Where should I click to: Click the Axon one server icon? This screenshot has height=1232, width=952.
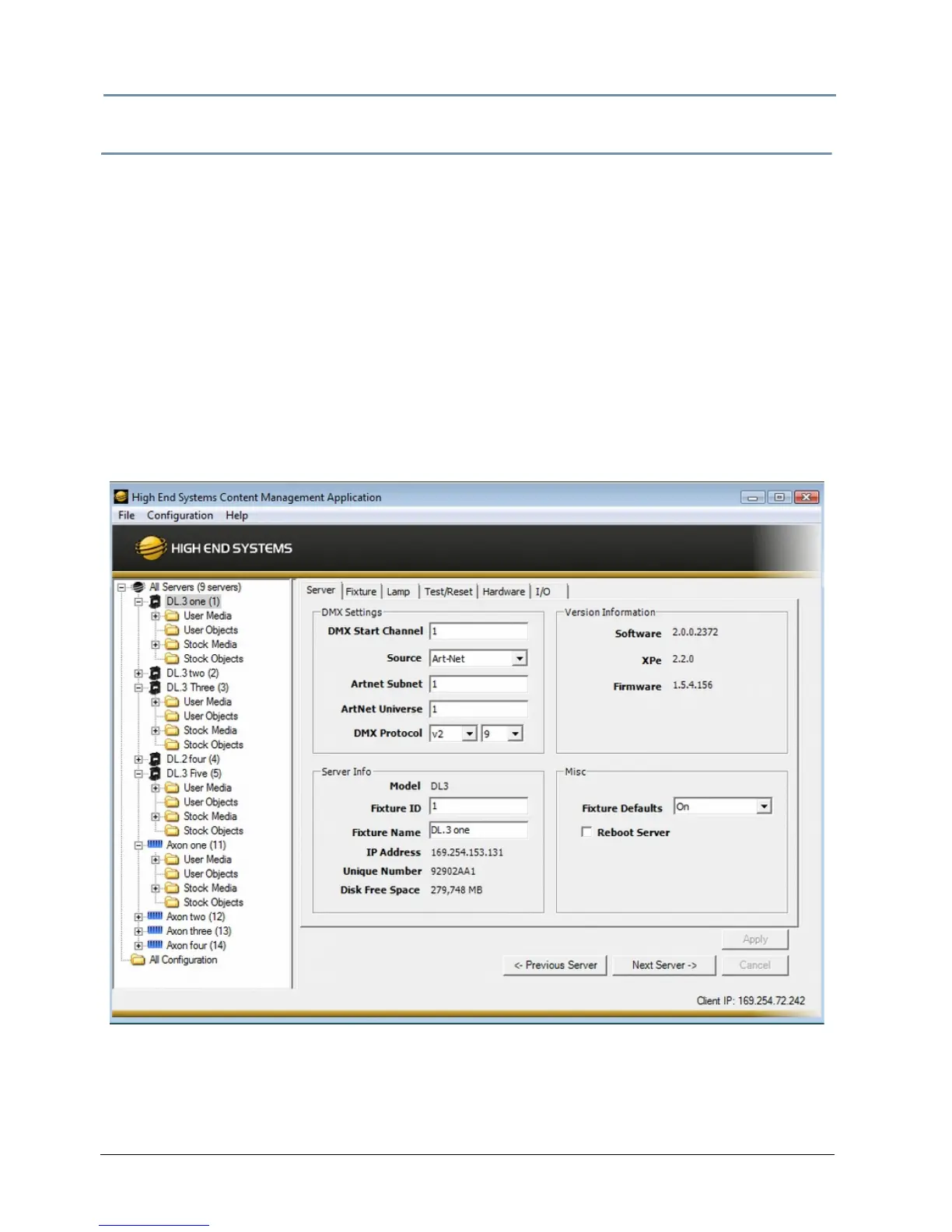[x=155, y=845]
